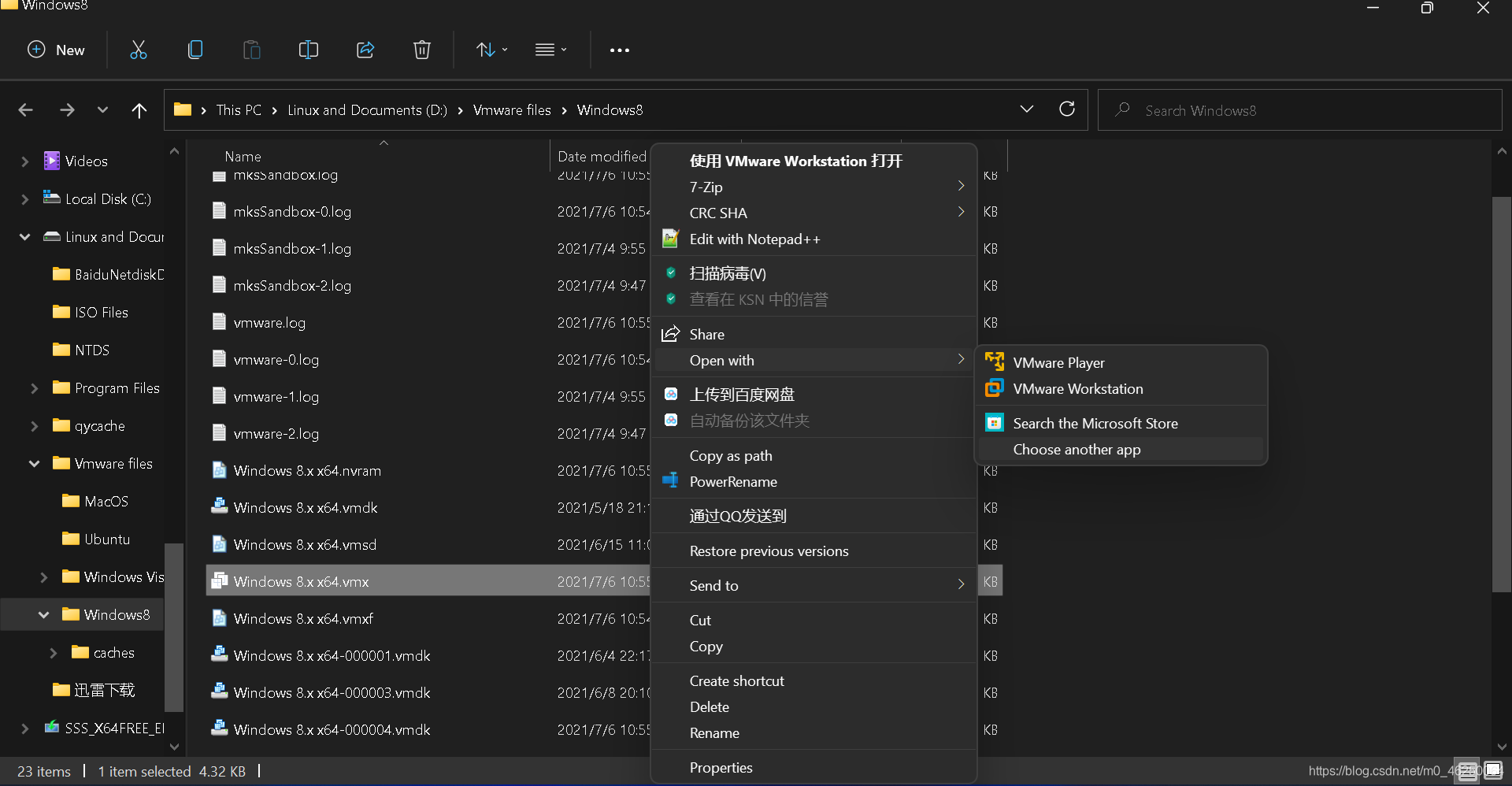Click the Share toolbar icon
This screenshot has width=1512, height=786.
(x=365, y=50)
